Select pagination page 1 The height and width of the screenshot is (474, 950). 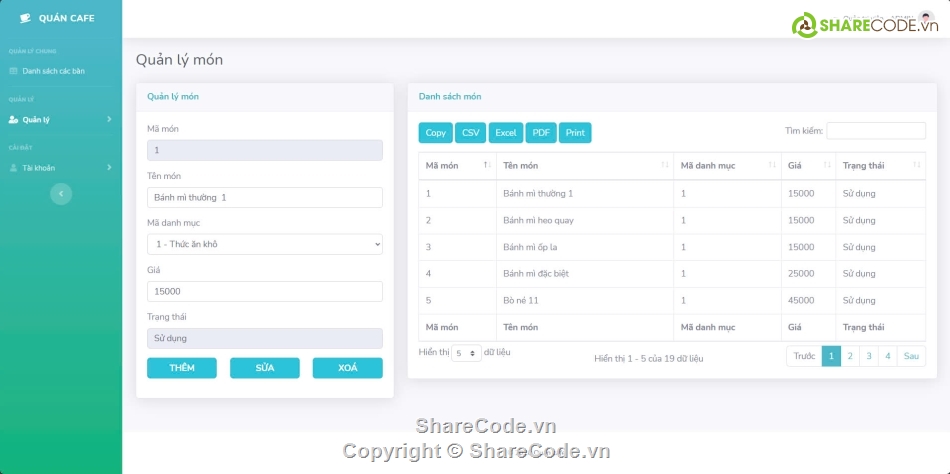click(x=831, y=356)
